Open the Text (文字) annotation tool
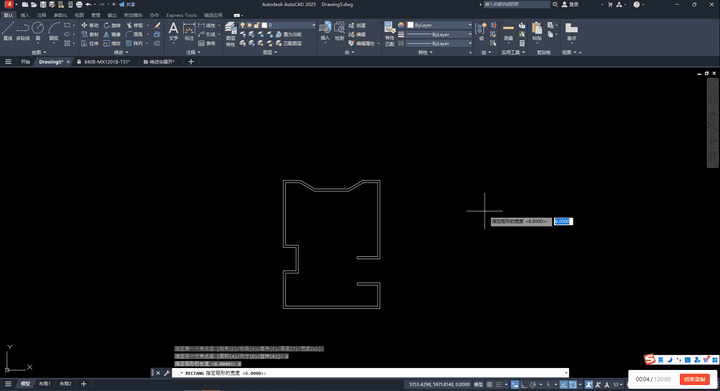Viewport: 720px width, 391px height. click(173, 31)
